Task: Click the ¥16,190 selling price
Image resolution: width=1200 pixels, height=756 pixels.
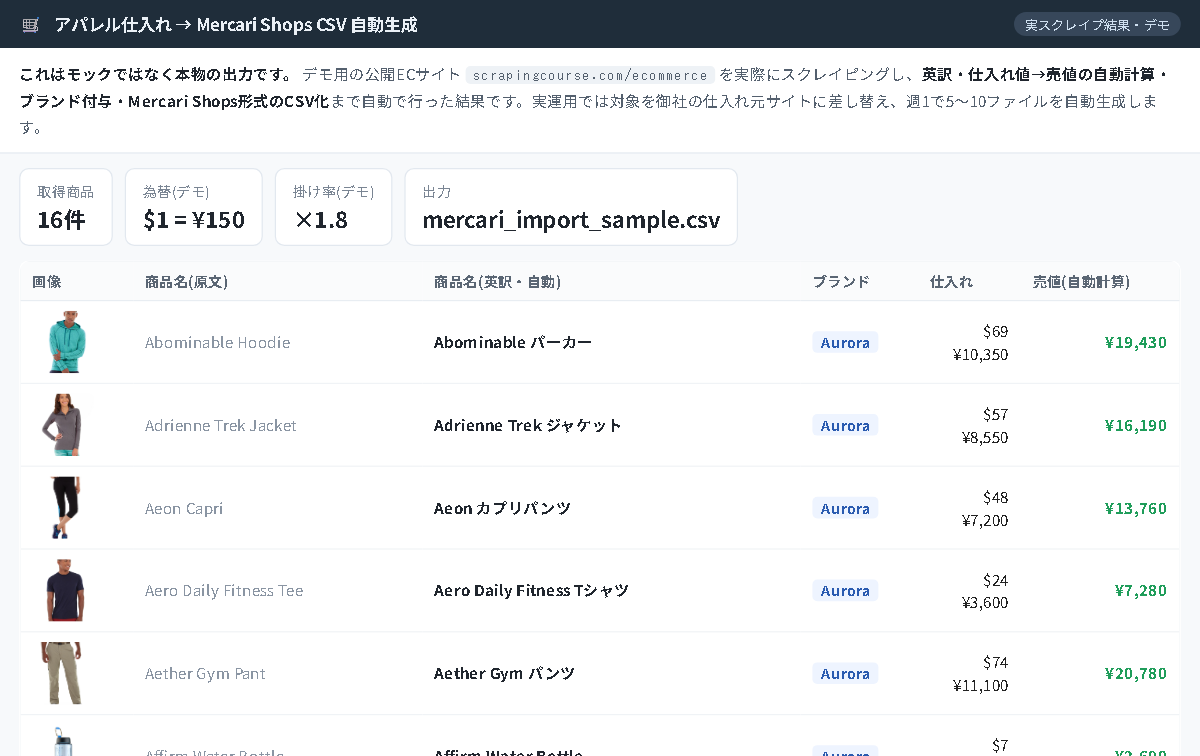Action: coord(1135,425)
